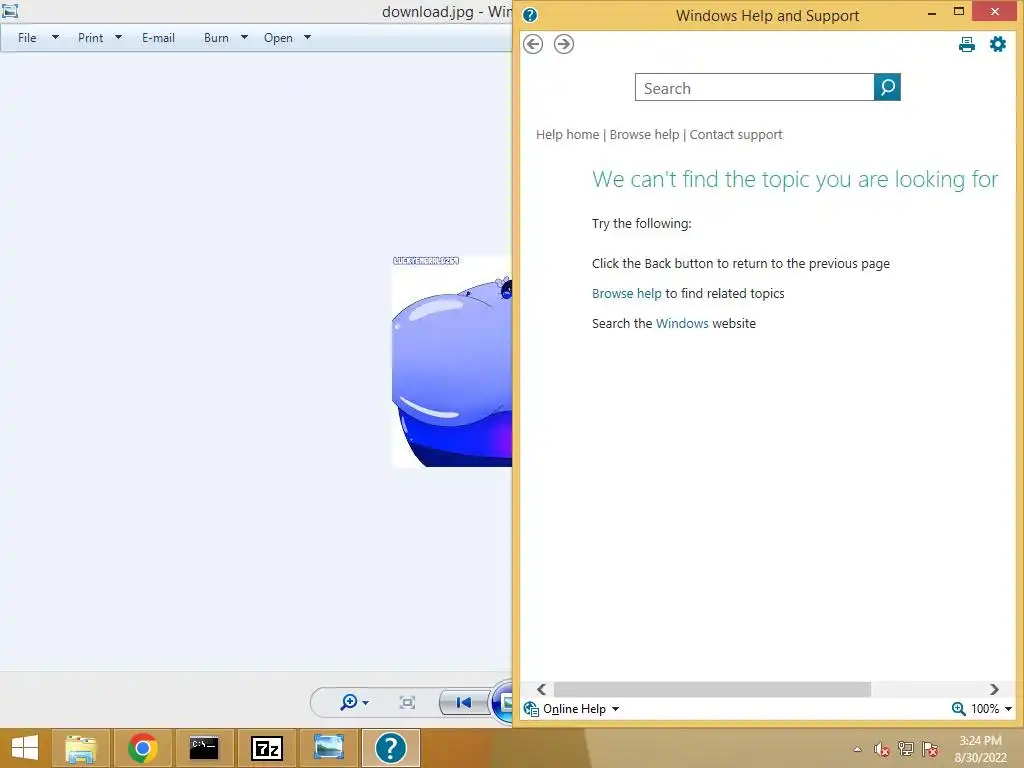The height and width of the screenshot is (768, 1024).
Task: Click the network tray icon
Action: 906,749
